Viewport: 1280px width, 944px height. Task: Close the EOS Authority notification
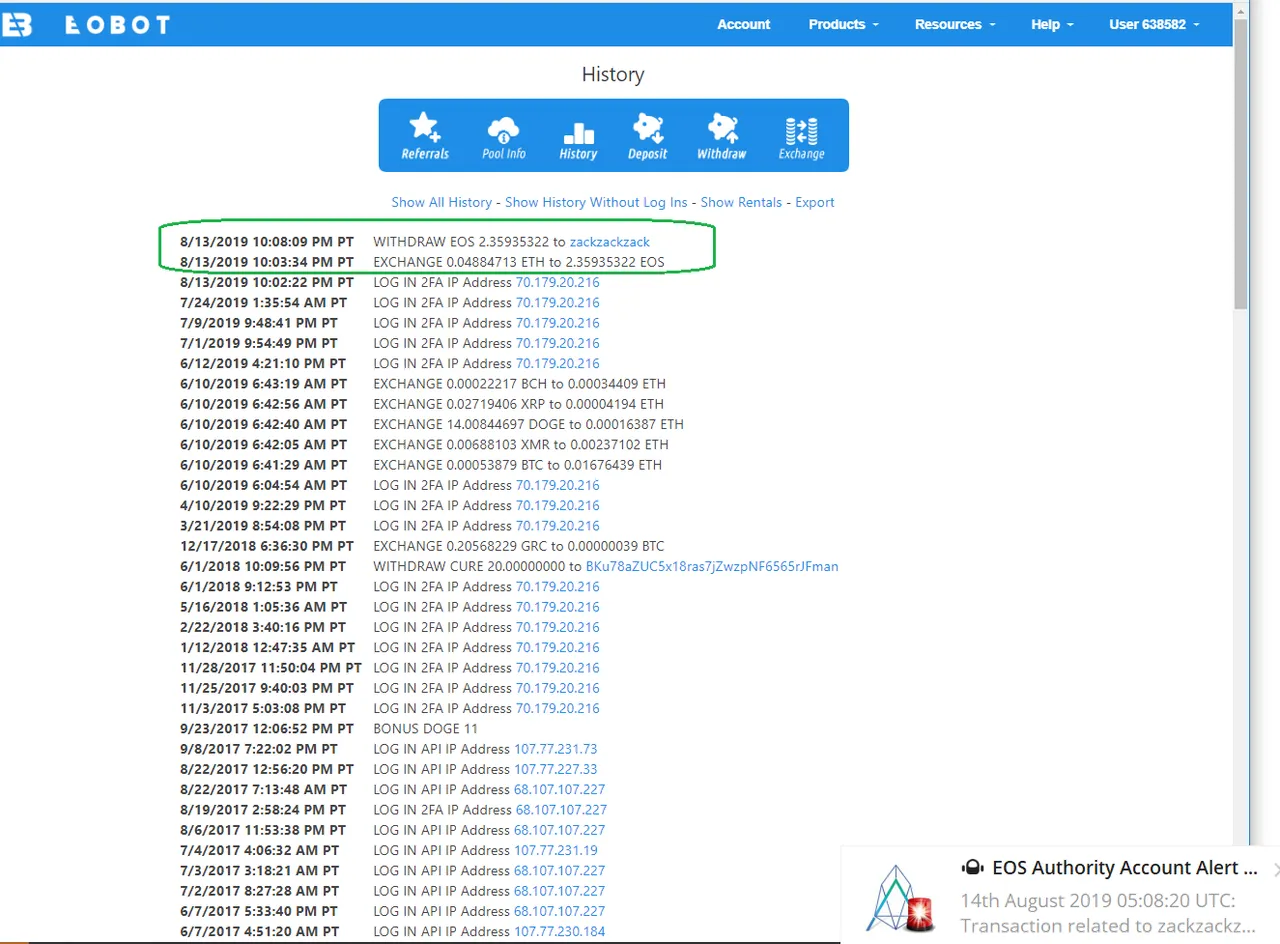tap(1275, 870)
